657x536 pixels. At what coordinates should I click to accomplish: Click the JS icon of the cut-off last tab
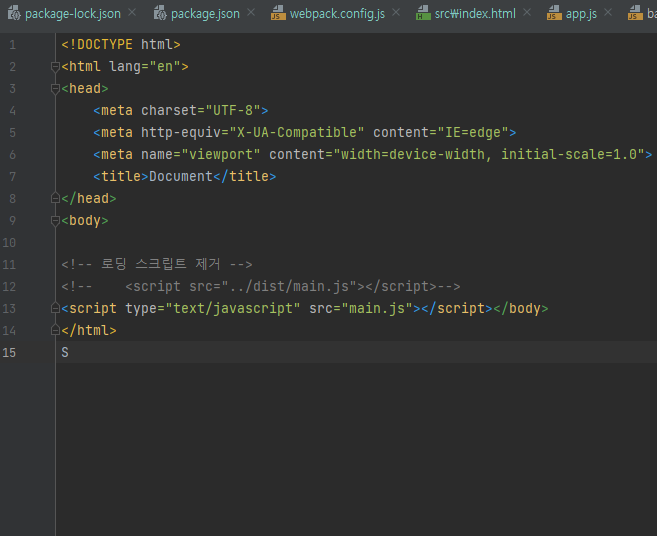(x=635, y=13)
